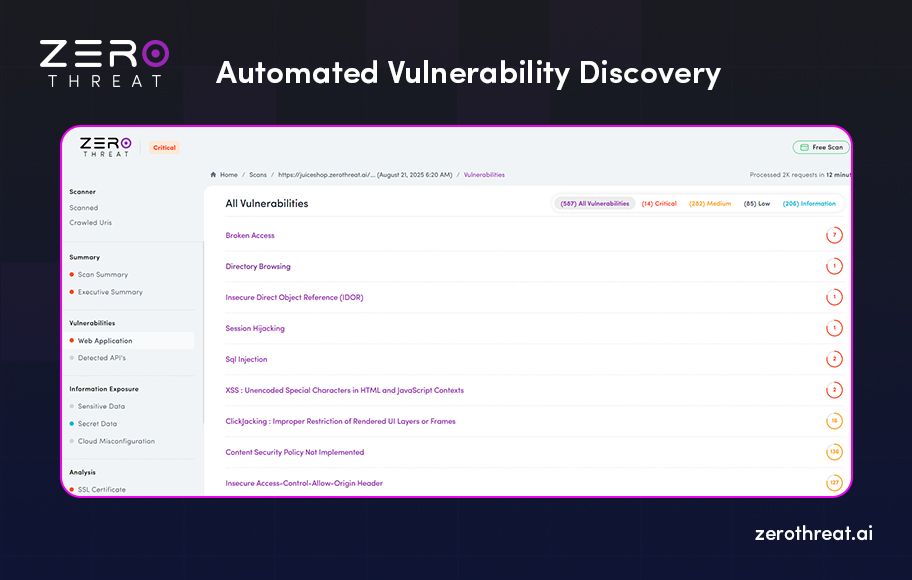
Task: Select the Information filter tab
Action: click(x=811, y=203)
